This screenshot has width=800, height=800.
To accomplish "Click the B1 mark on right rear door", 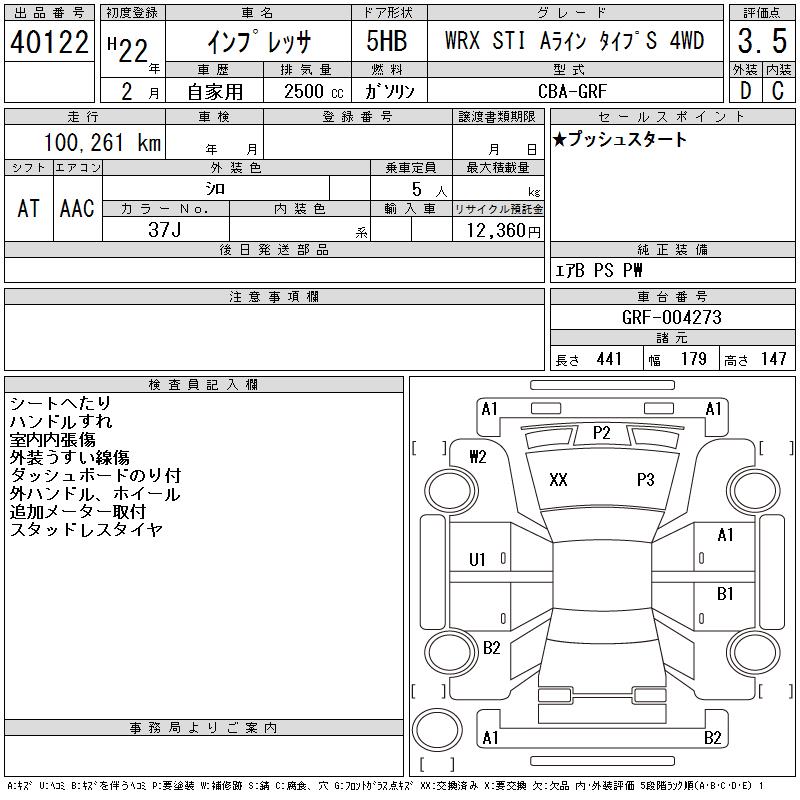I will [725, 594].
